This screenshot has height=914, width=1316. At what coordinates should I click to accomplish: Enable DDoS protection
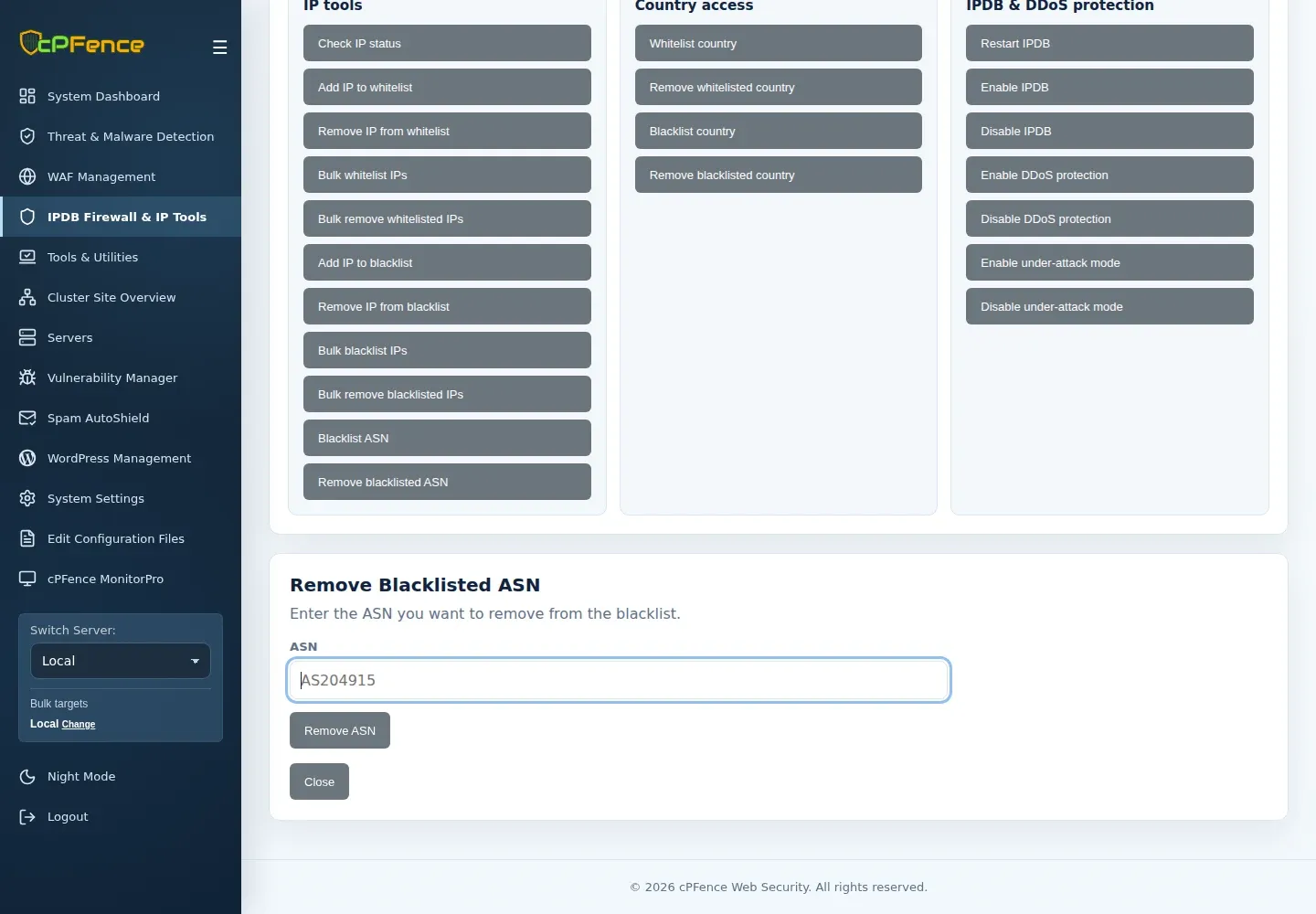(1109, 175)
